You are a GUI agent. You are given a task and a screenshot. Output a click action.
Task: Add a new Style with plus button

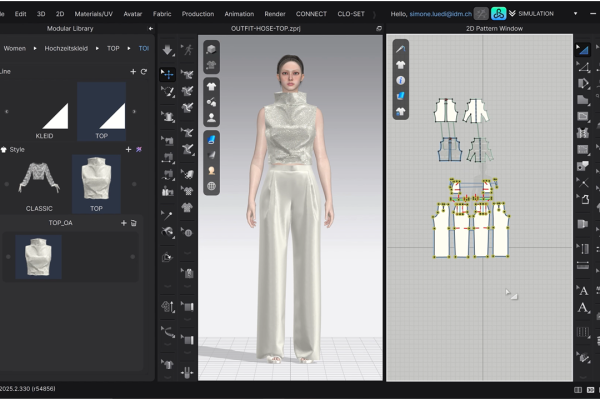click(129, 150)
